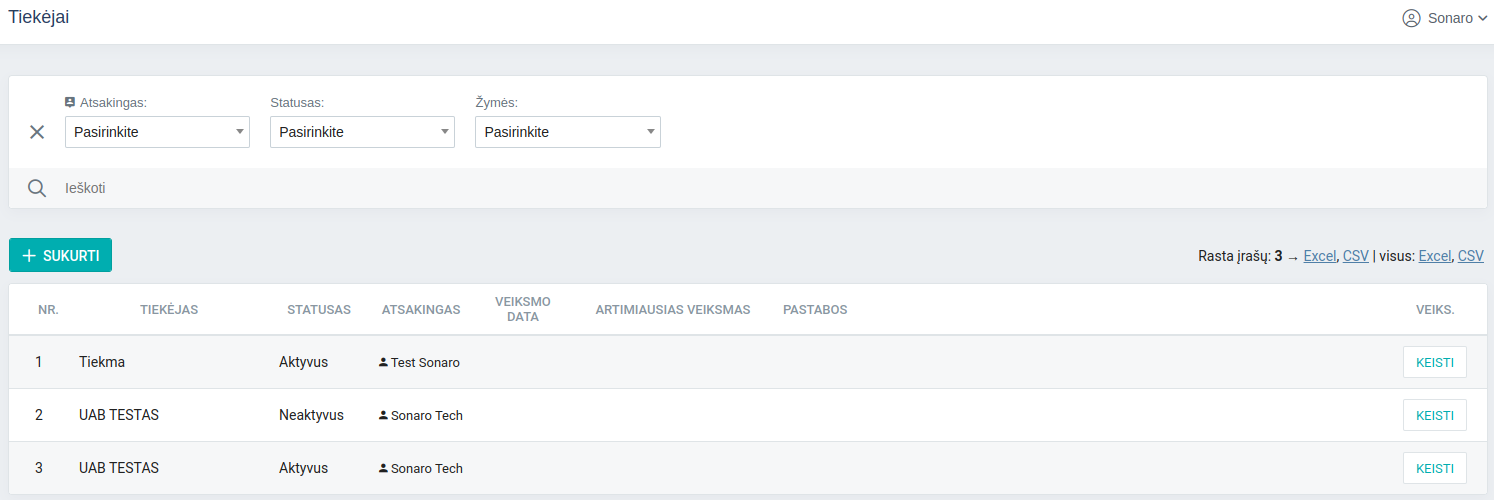Open the Žymės filter dropdown
The image size is (1494, 500).
coord(567,132)
